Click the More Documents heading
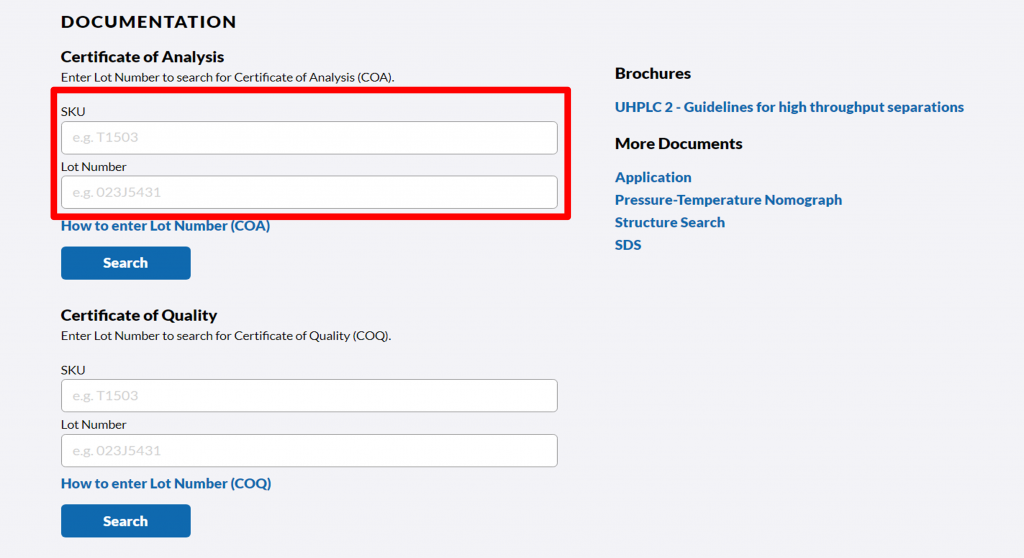Screen dimensions: 1024x558 [x=678, y=144]
